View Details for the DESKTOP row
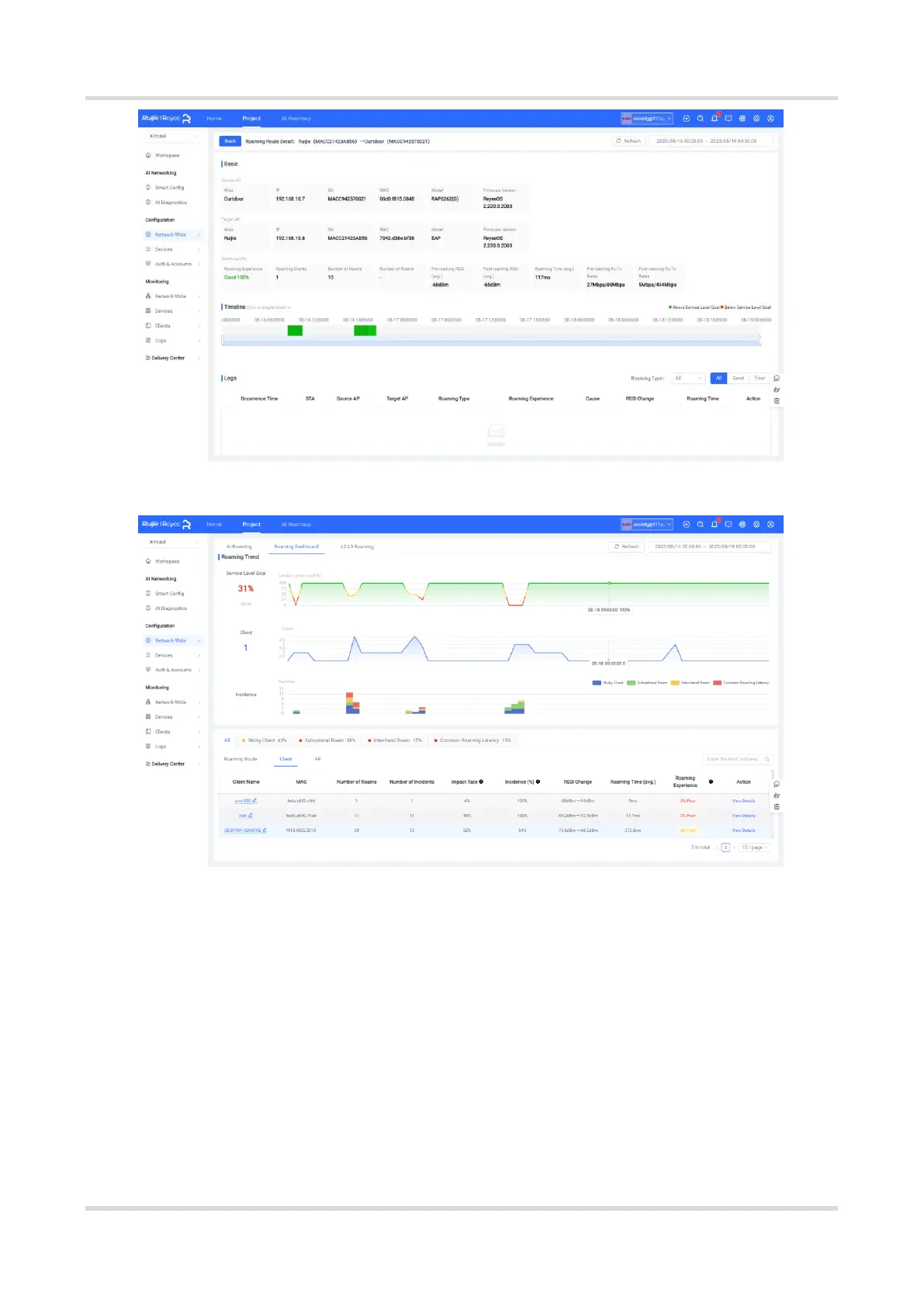Viewport: 924px width, 1307px height. click(x=743, y=830)
